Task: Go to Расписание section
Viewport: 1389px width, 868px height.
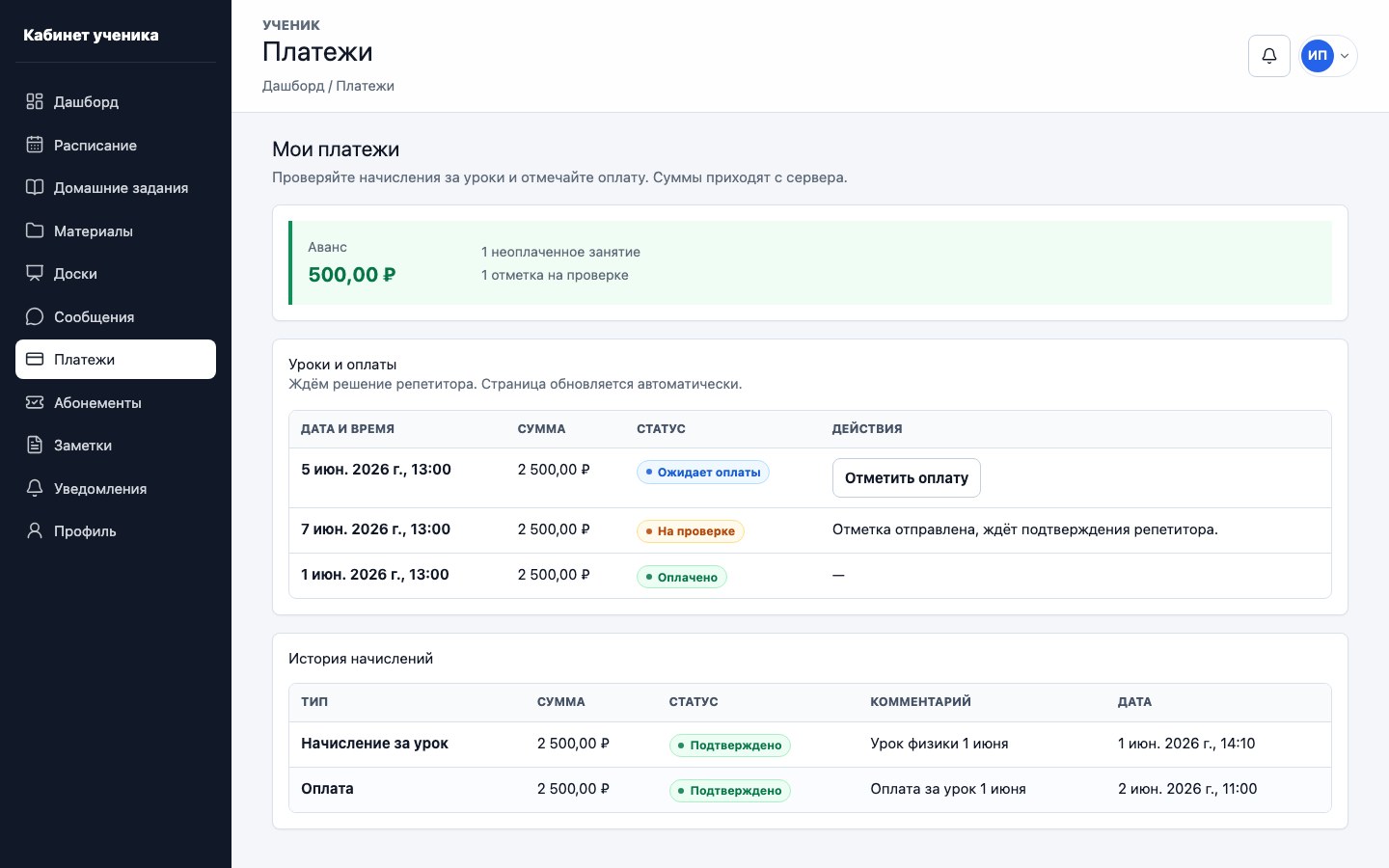Action: 116,145
